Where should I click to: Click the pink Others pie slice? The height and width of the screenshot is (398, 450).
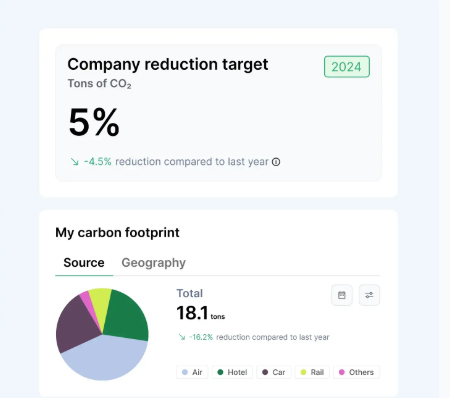coord(87,299)
